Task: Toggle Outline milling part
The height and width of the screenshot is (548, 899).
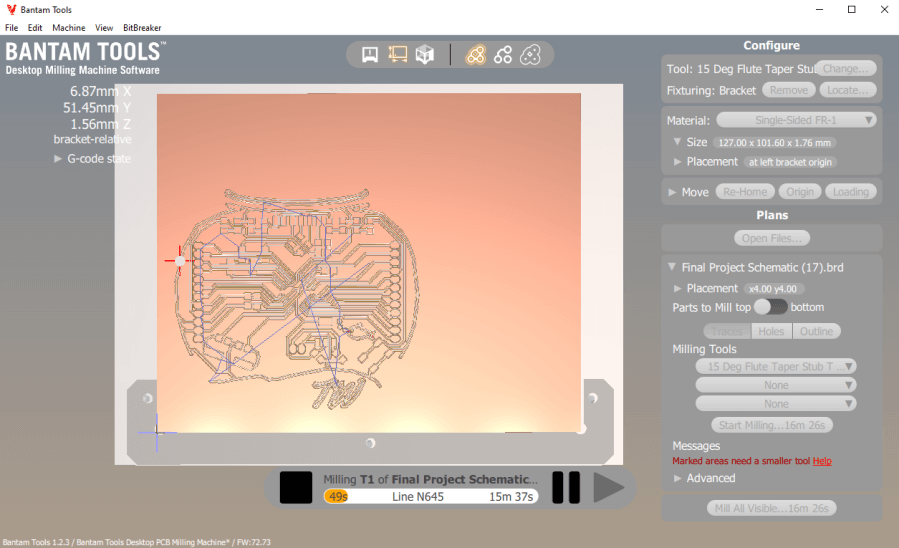Action: pyautogui.click(x=816, y=331)
